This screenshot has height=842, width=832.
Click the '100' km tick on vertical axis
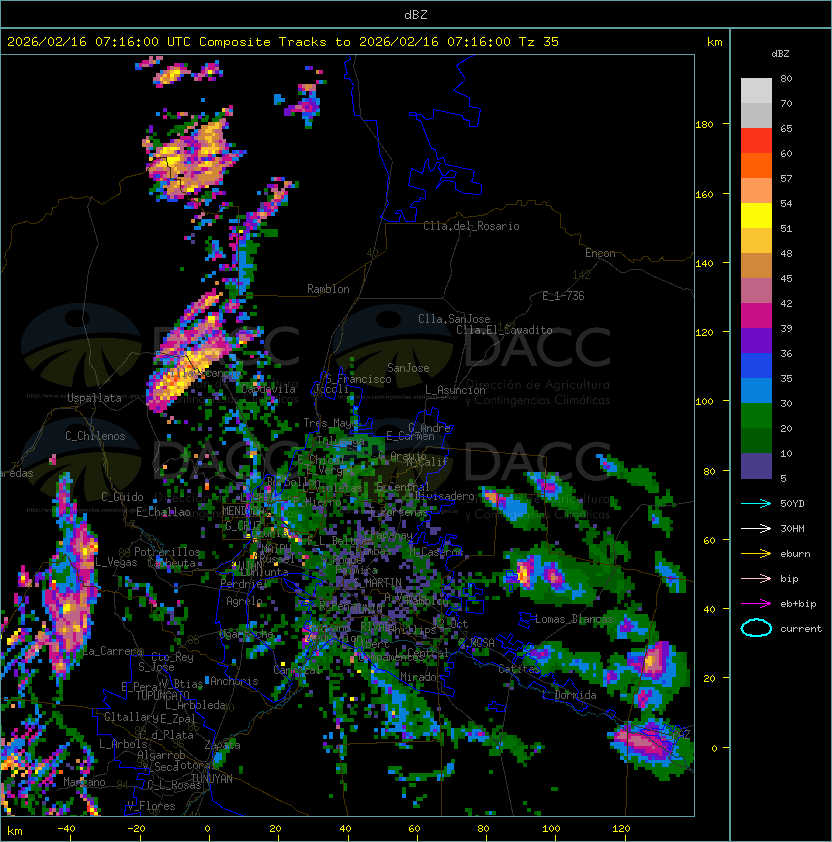(x=704, y=402)
